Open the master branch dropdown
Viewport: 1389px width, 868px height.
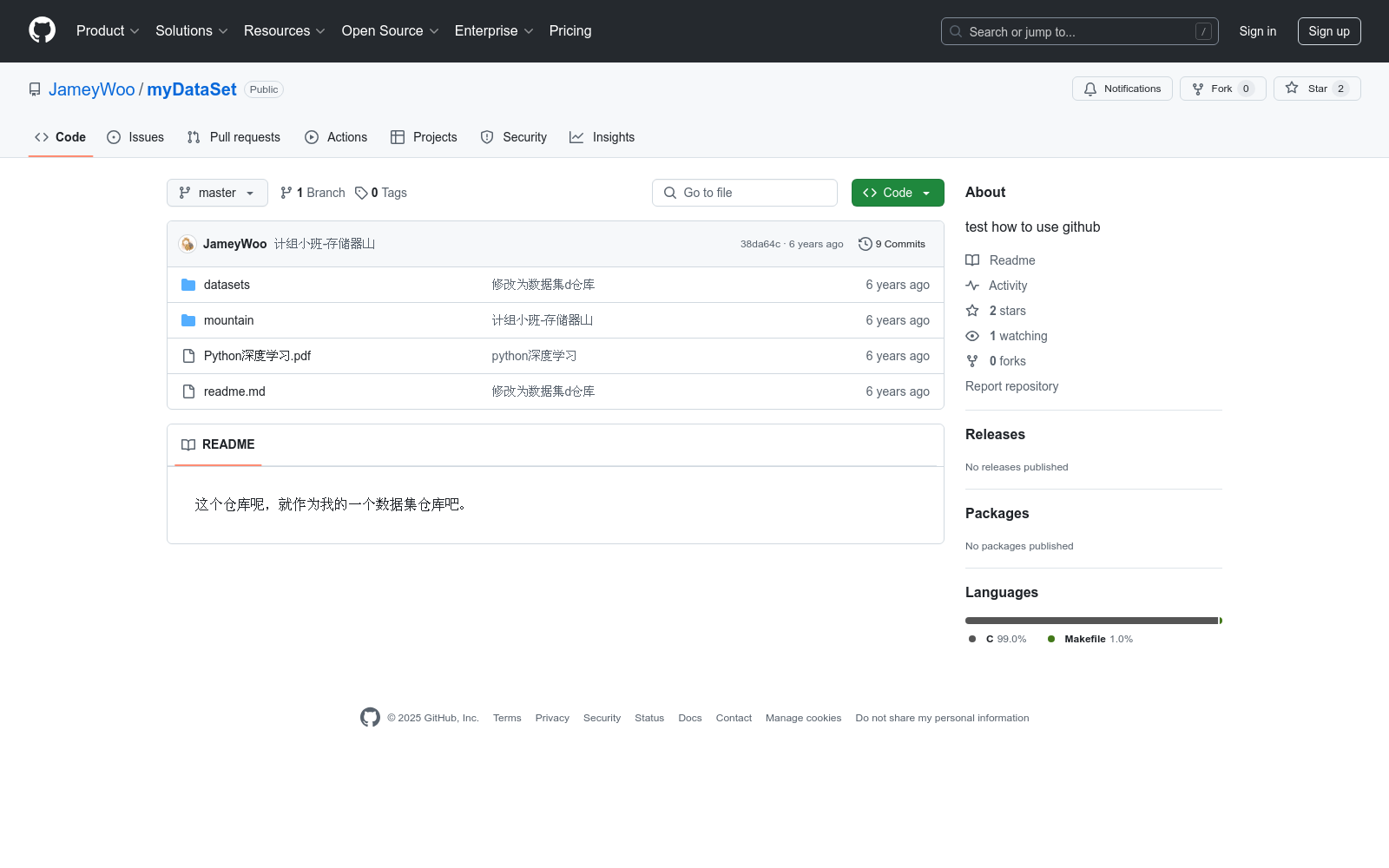(x=217, y=193)
